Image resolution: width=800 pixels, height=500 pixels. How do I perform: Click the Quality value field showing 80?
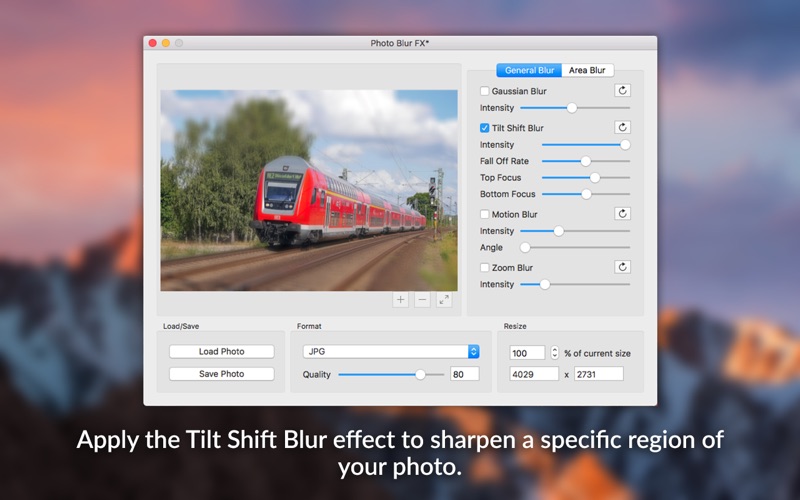465,374
